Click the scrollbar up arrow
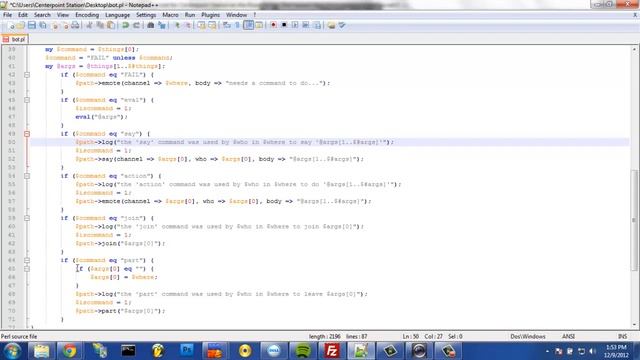The image size is (640, 360). tap(634, 49)
